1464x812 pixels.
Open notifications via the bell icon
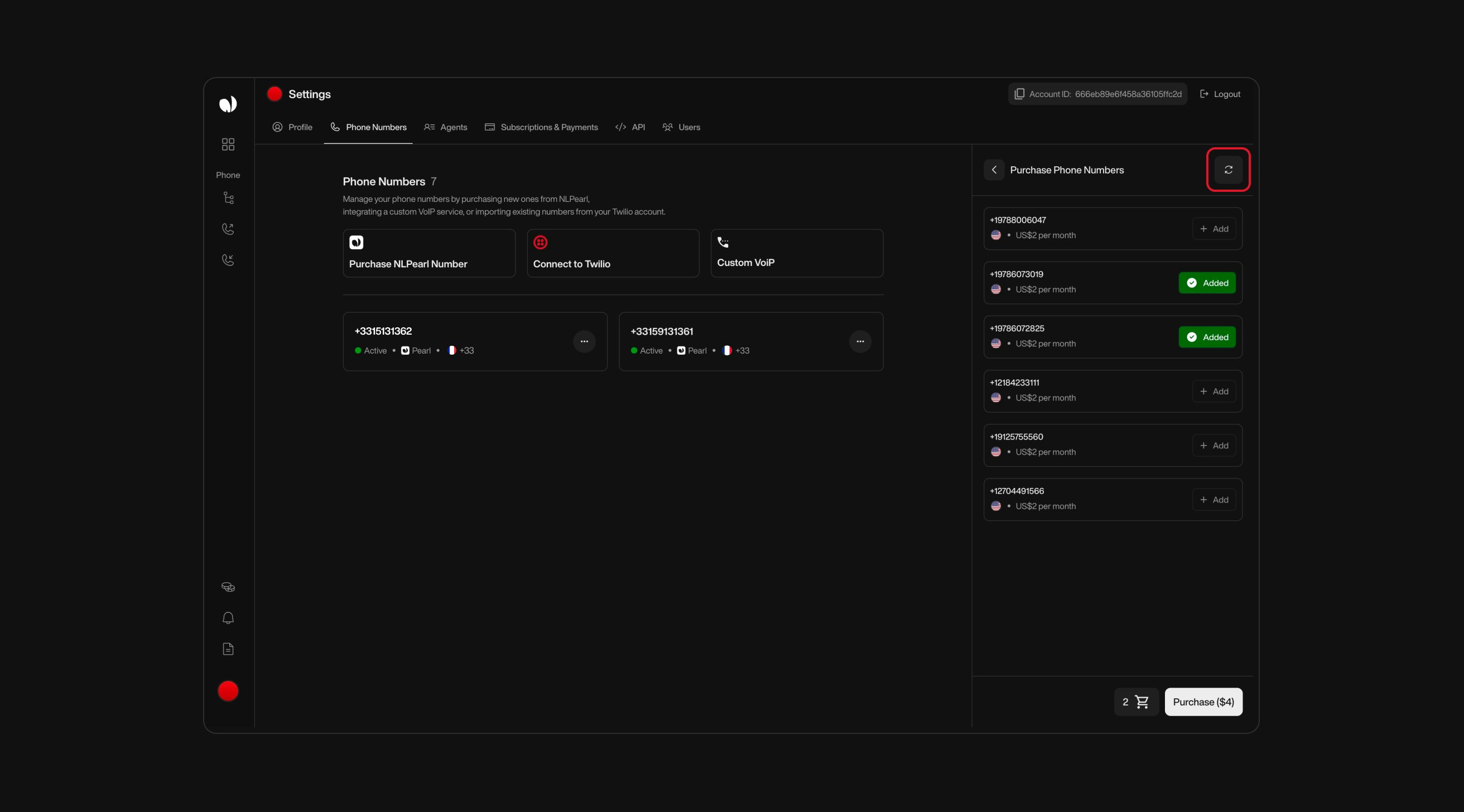(228, 618)
